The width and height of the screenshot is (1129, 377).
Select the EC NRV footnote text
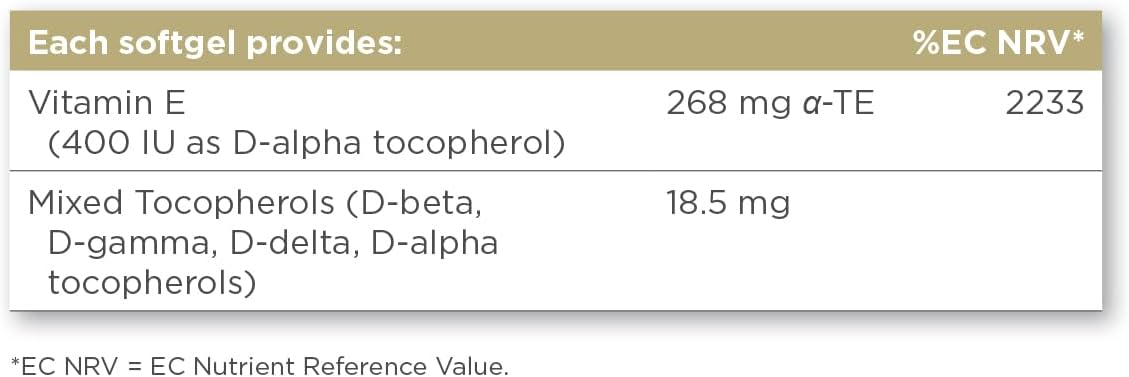tap(260, 367)
